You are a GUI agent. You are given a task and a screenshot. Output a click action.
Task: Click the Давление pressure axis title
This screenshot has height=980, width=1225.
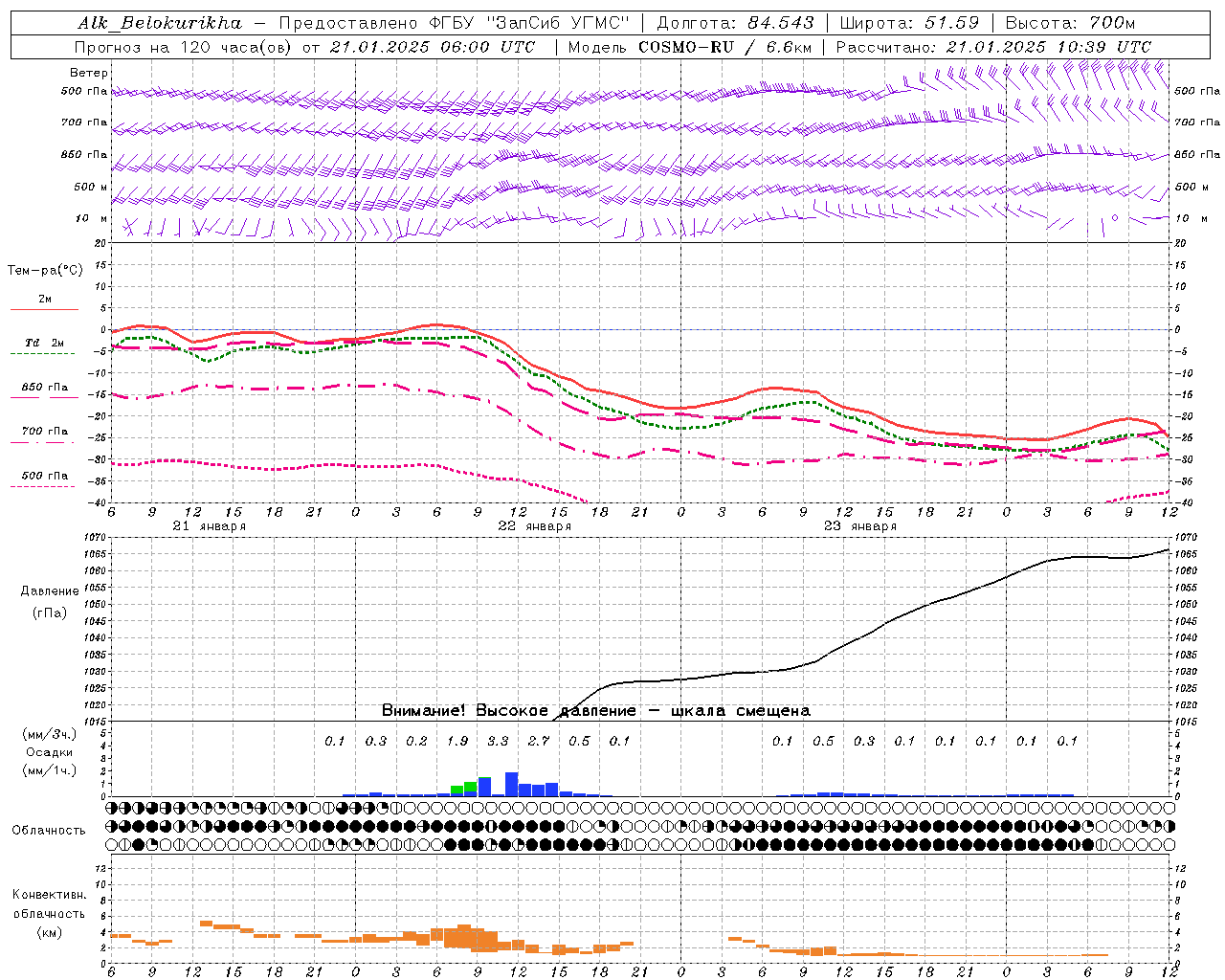pos(49,591)
